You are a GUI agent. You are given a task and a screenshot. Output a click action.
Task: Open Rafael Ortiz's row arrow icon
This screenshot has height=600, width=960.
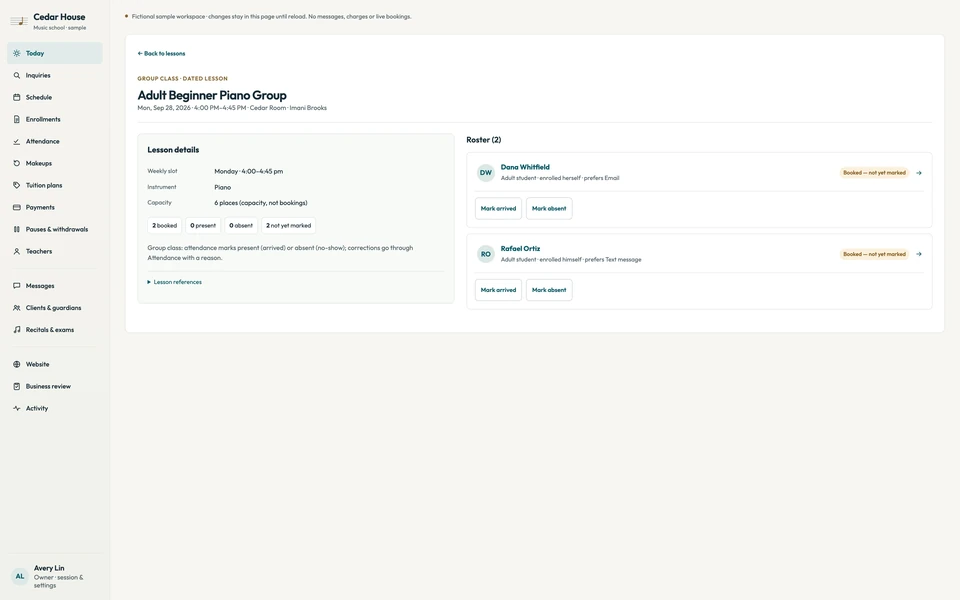point(918,254)
